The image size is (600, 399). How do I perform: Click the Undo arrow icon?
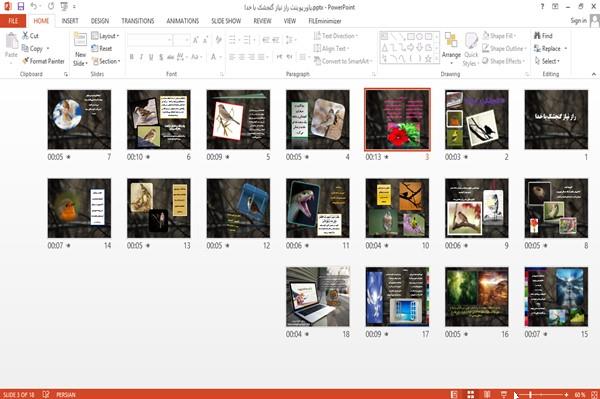pos(34,7)
